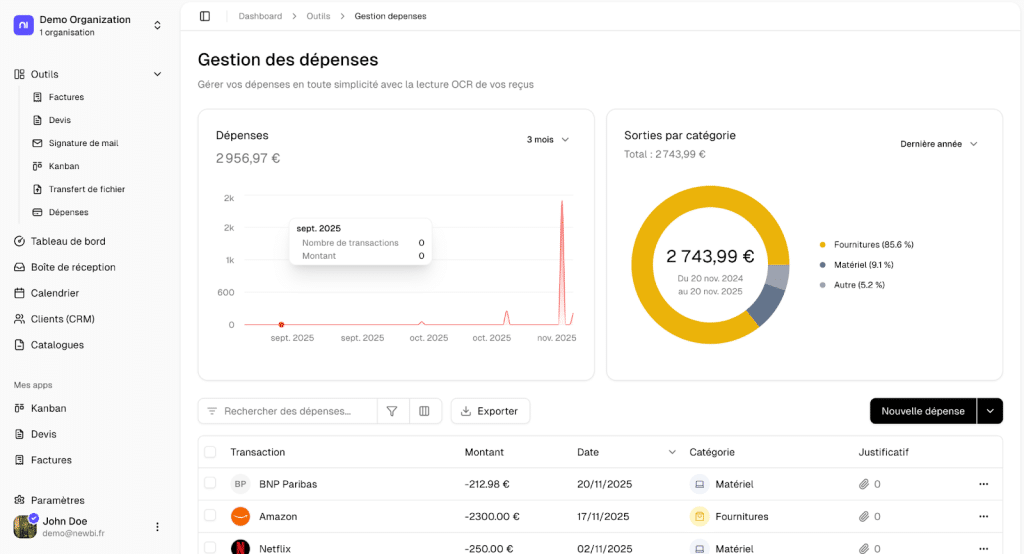Open Tableau de bord from the sidebar

67,241
